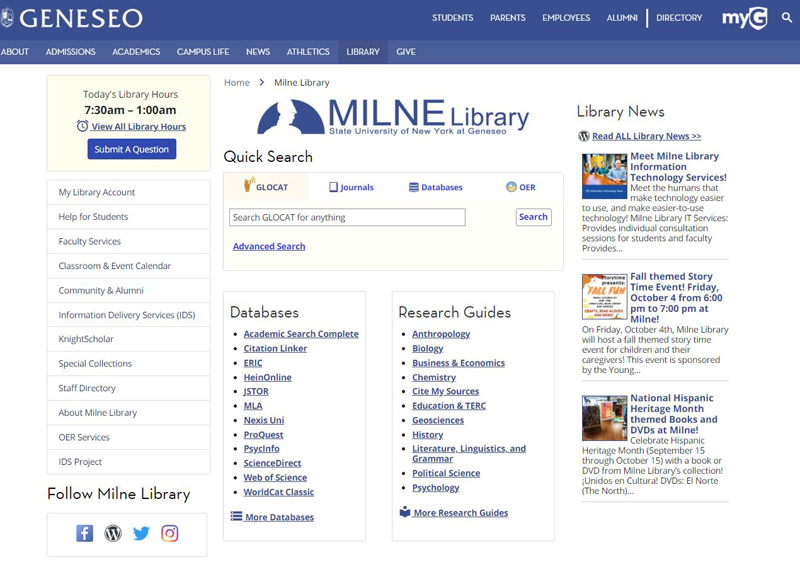Open the Advanced Search link
The image size is (800, 567).
pyautogui.click(x=269, y=246)
